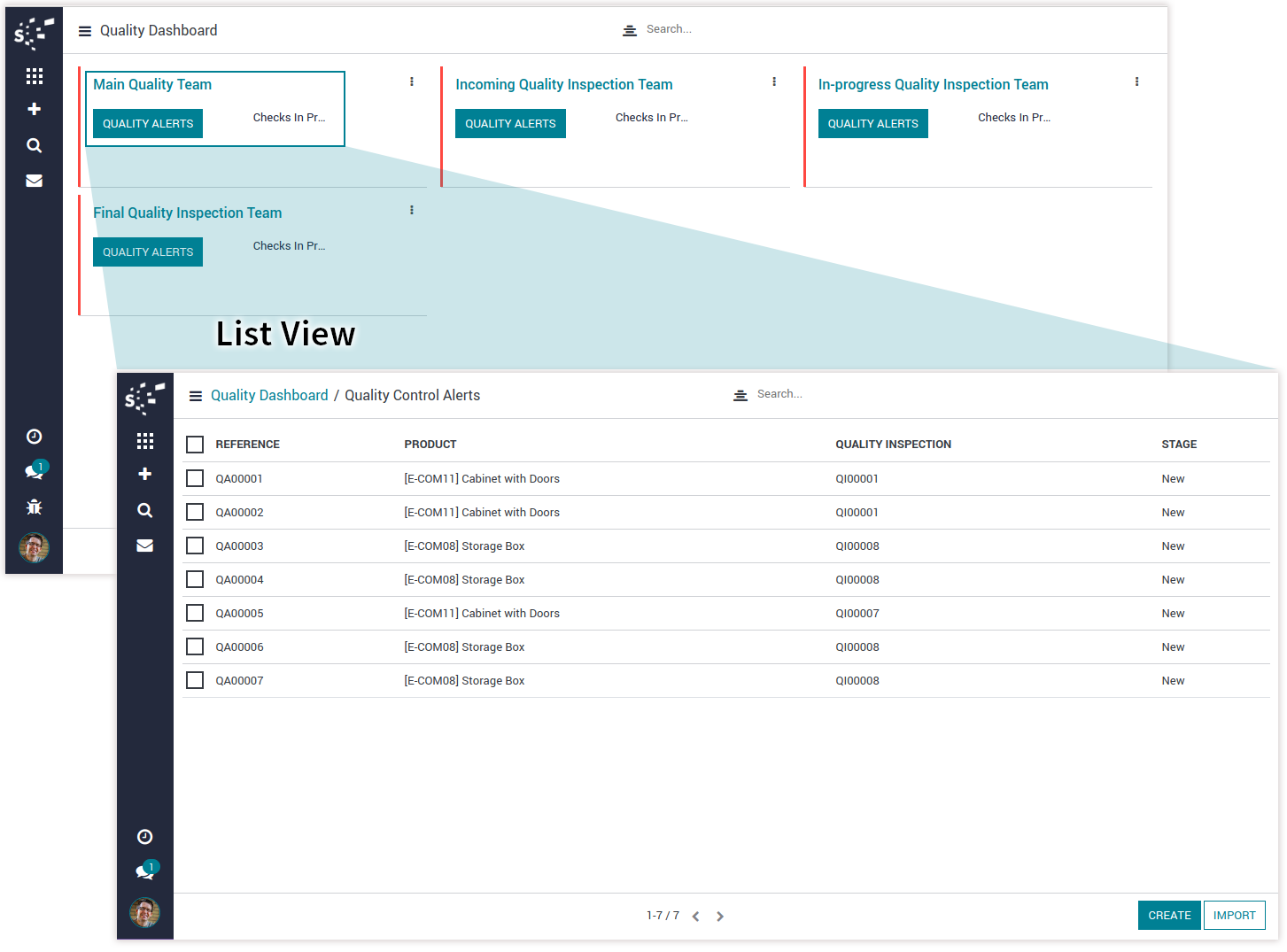
Task: Click the clock activities icon in lower sidebar
Action: coord(145,837)
